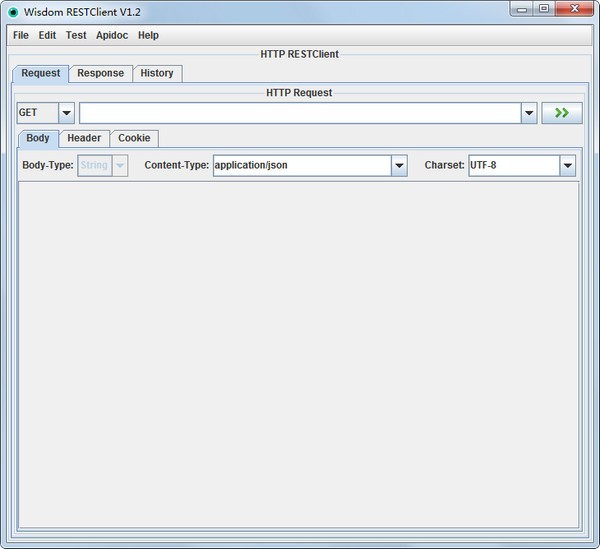Image resolution: width=600 pixels, height=549 pixels.
Task: Click the Content-Type label
Action: [177, 165]
